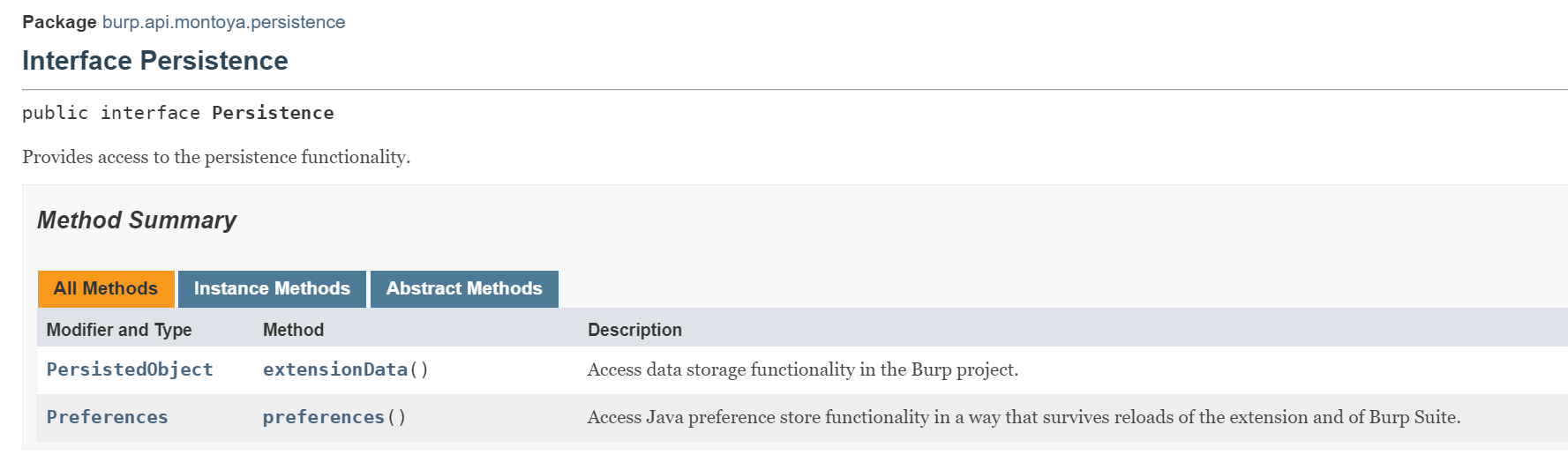Click the 'Provides access to the persistence' sentence
This screenshot has width=1568, height=455.
(216, 157)
